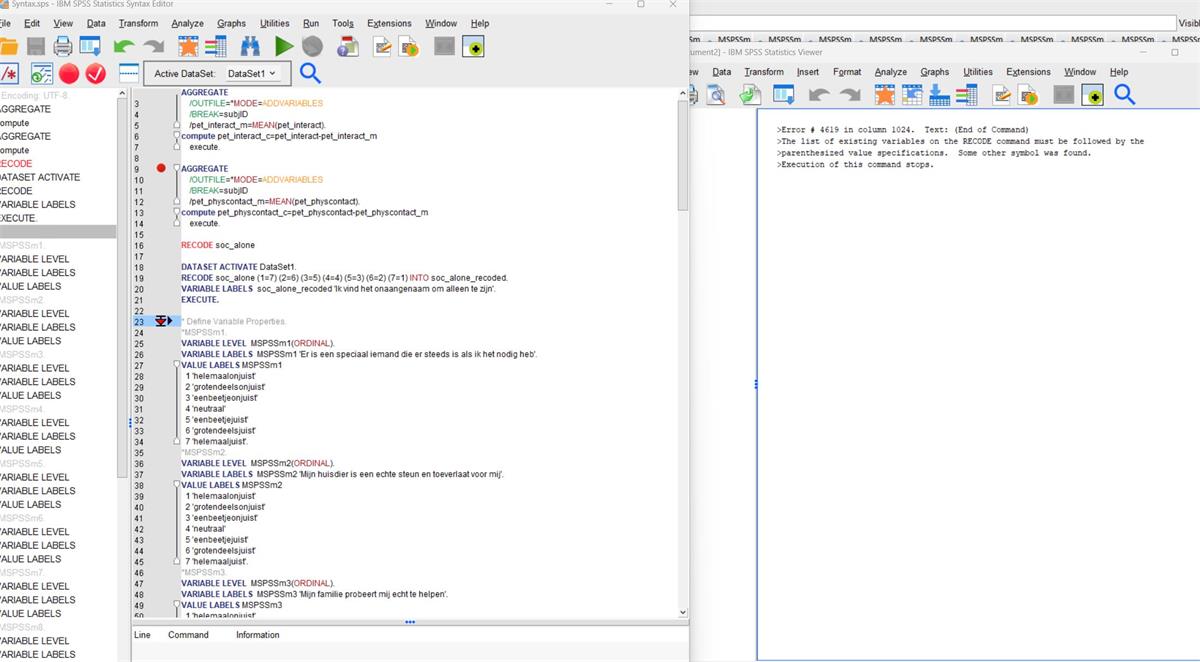Screen dimensions: 1200x662
Task: Undo the last edit in the Syntax Editor
Action: click(124, 46)
